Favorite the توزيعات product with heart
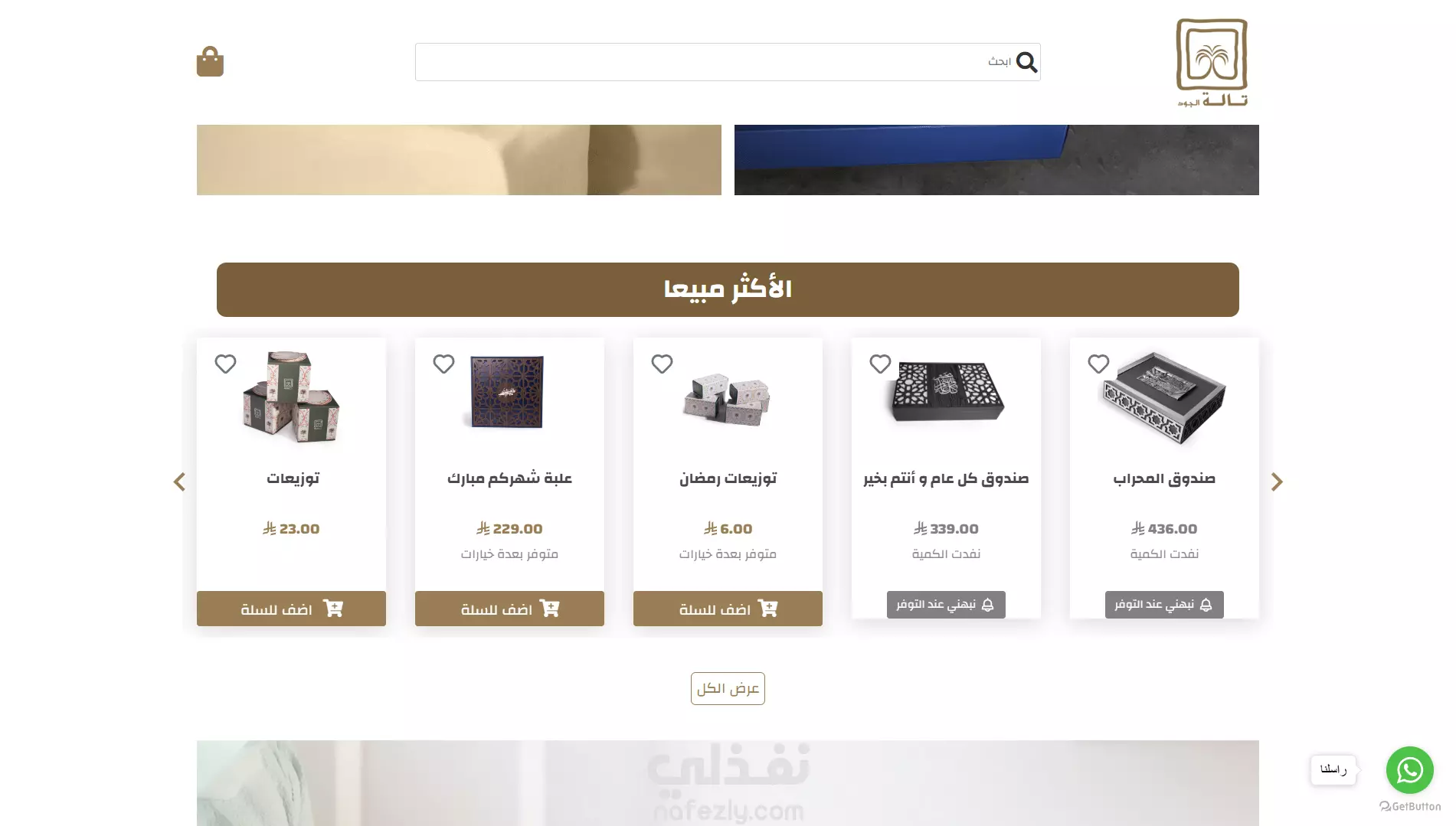1456x826 pixels. tap(225, 364)
